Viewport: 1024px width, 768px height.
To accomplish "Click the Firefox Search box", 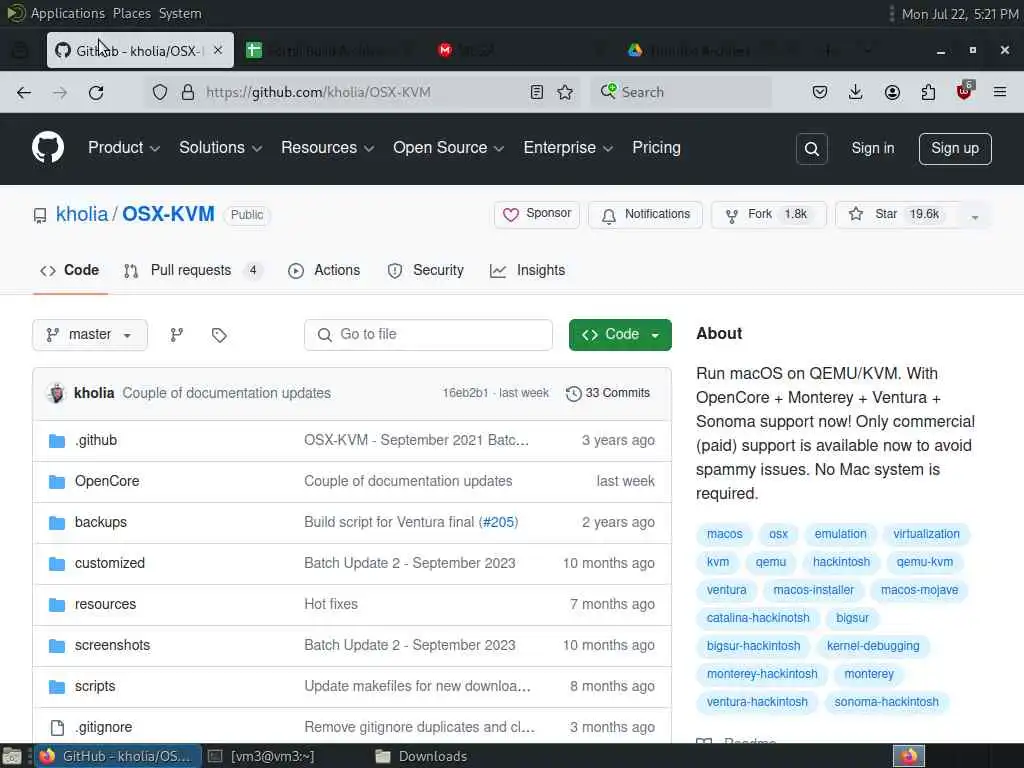I will (x=681, y=92).
